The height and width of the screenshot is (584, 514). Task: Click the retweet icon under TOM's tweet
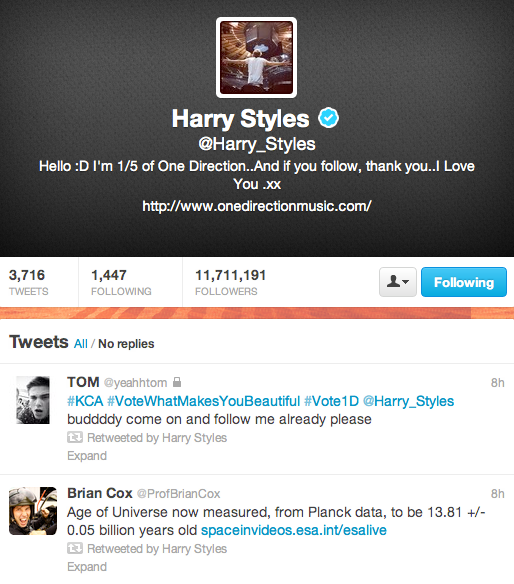click(75, 437)
